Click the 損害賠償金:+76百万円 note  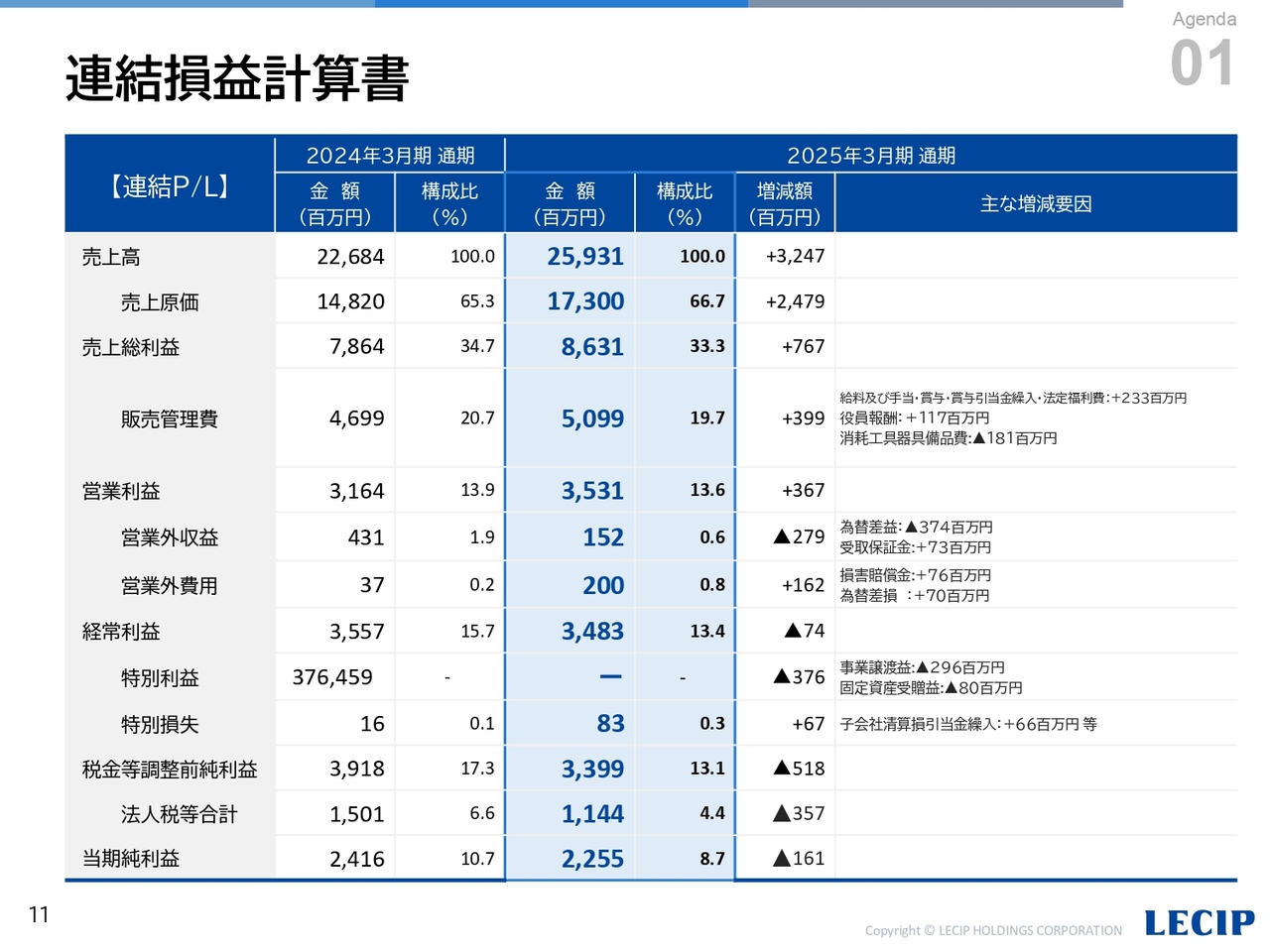[x=916, y=575]
